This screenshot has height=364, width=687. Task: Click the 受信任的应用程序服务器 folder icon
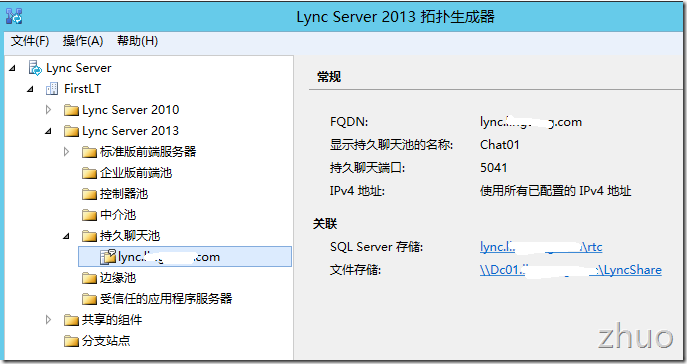coord(89,299)
